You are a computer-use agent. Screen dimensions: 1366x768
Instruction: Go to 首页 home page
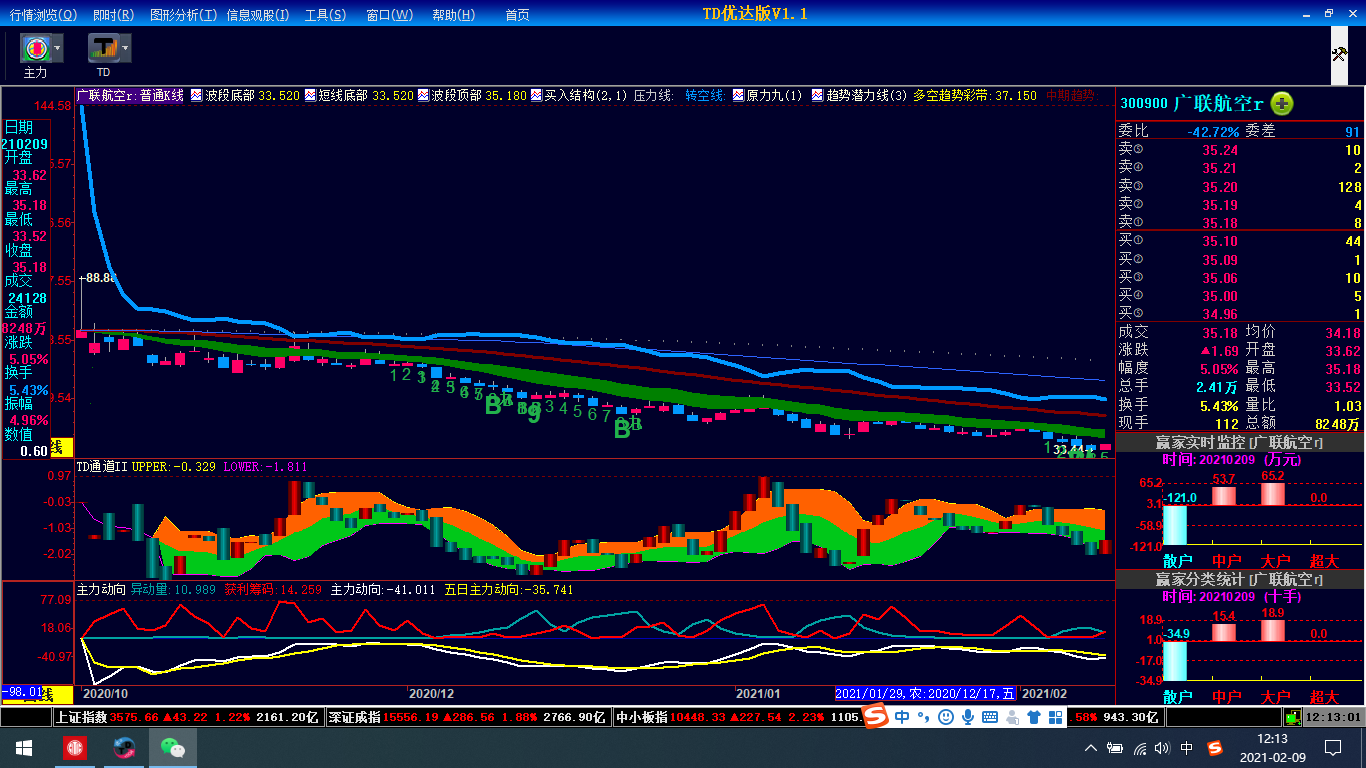coord(517,15)
